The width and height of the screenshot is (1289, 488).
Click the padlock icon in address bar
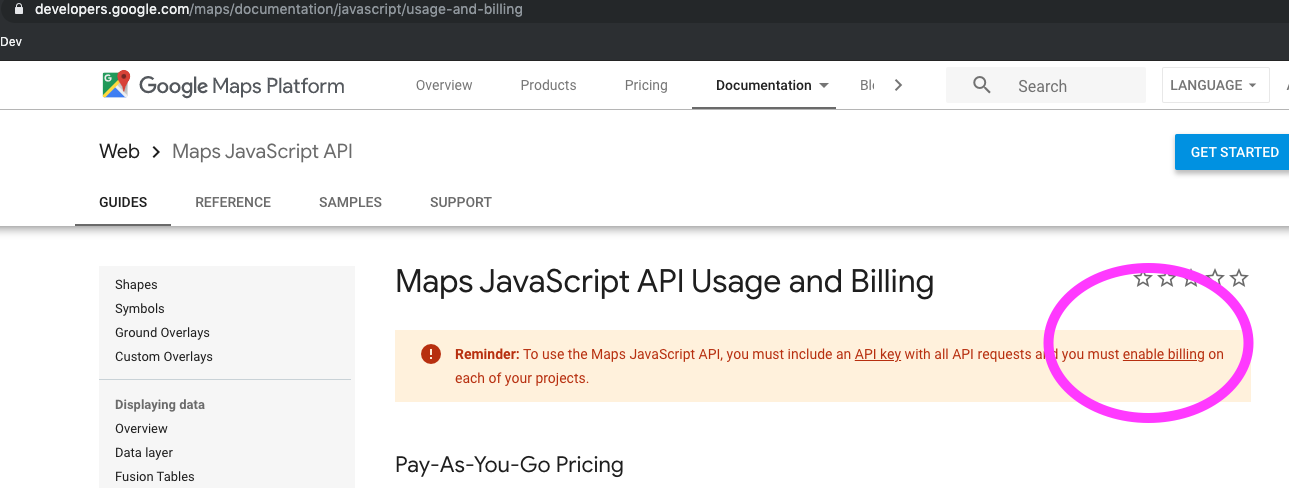(x=17, y=9)
